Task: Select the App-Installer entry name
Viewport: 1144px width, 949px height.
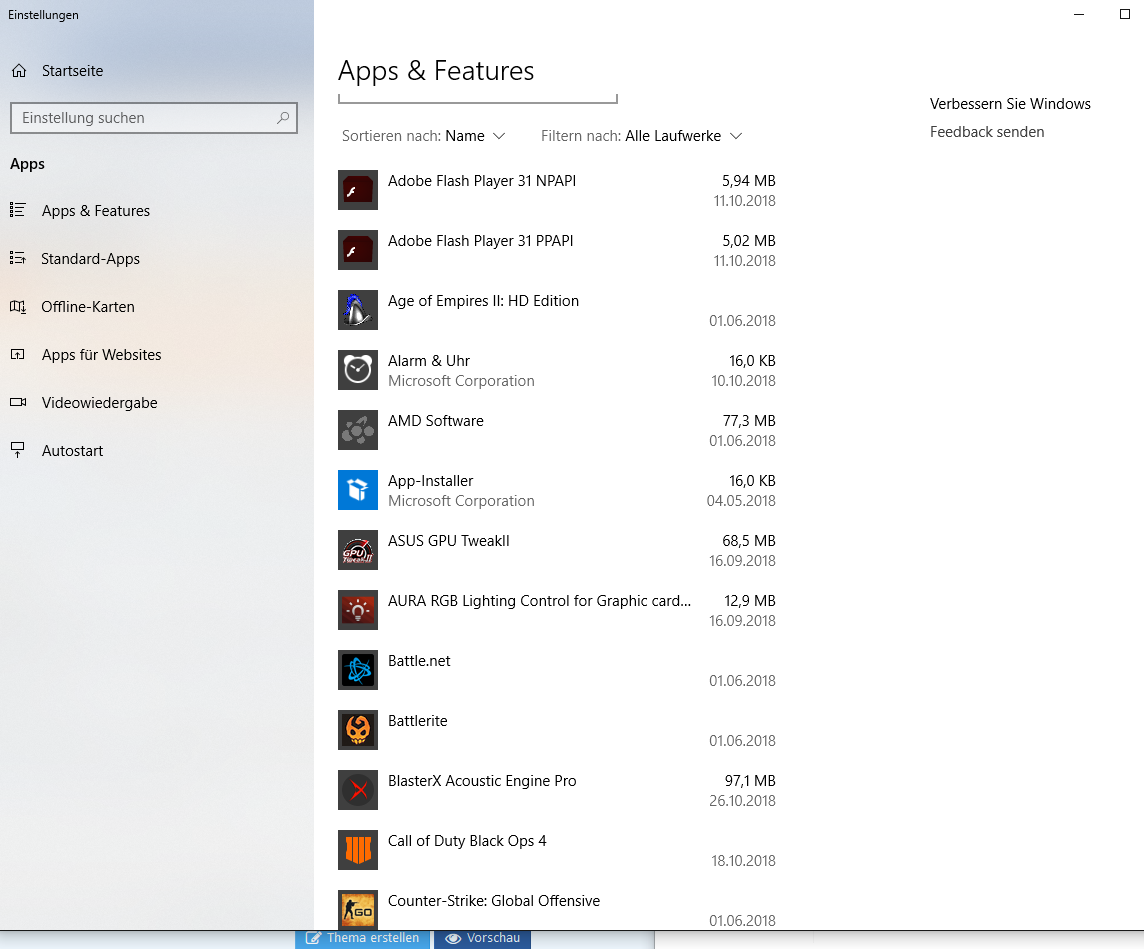Action: click(430, 481)
